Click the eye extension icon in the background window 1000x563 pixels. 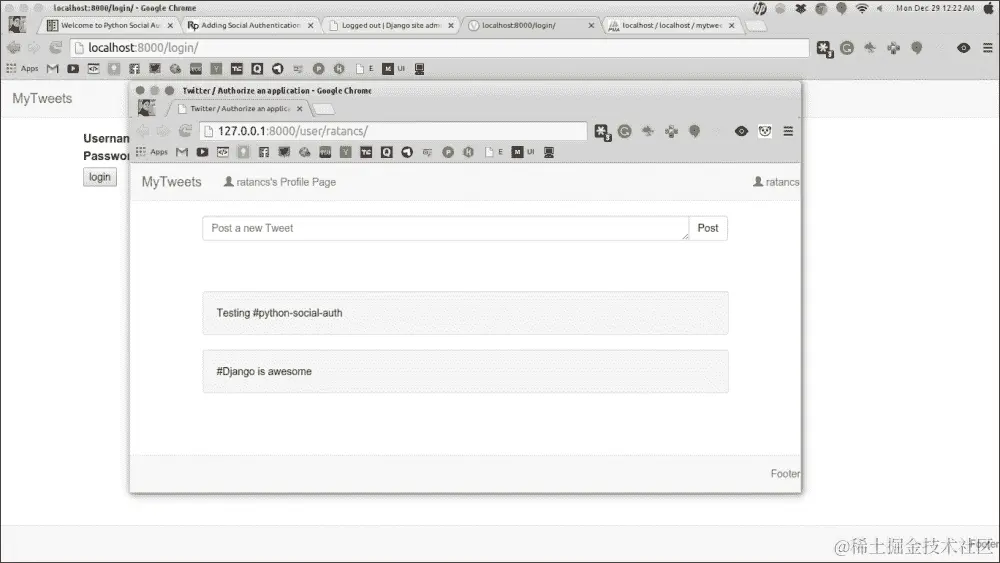[x=964, y=47]
